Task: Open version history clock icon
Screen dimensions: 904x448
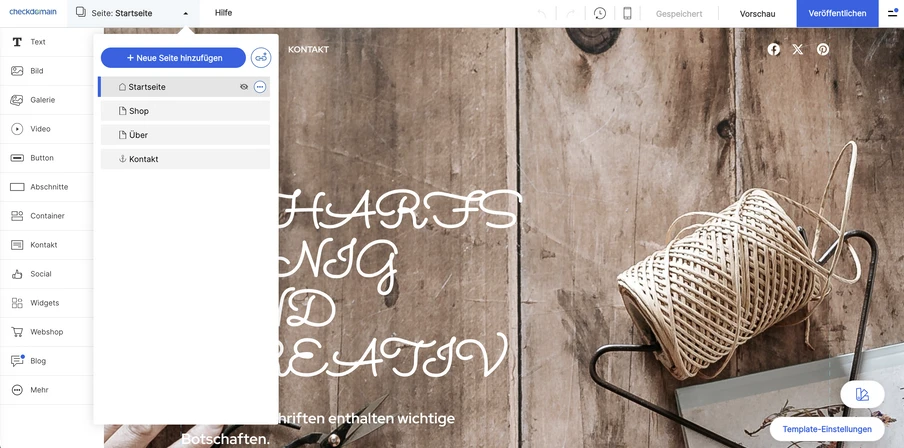Action: click(600, 14)
